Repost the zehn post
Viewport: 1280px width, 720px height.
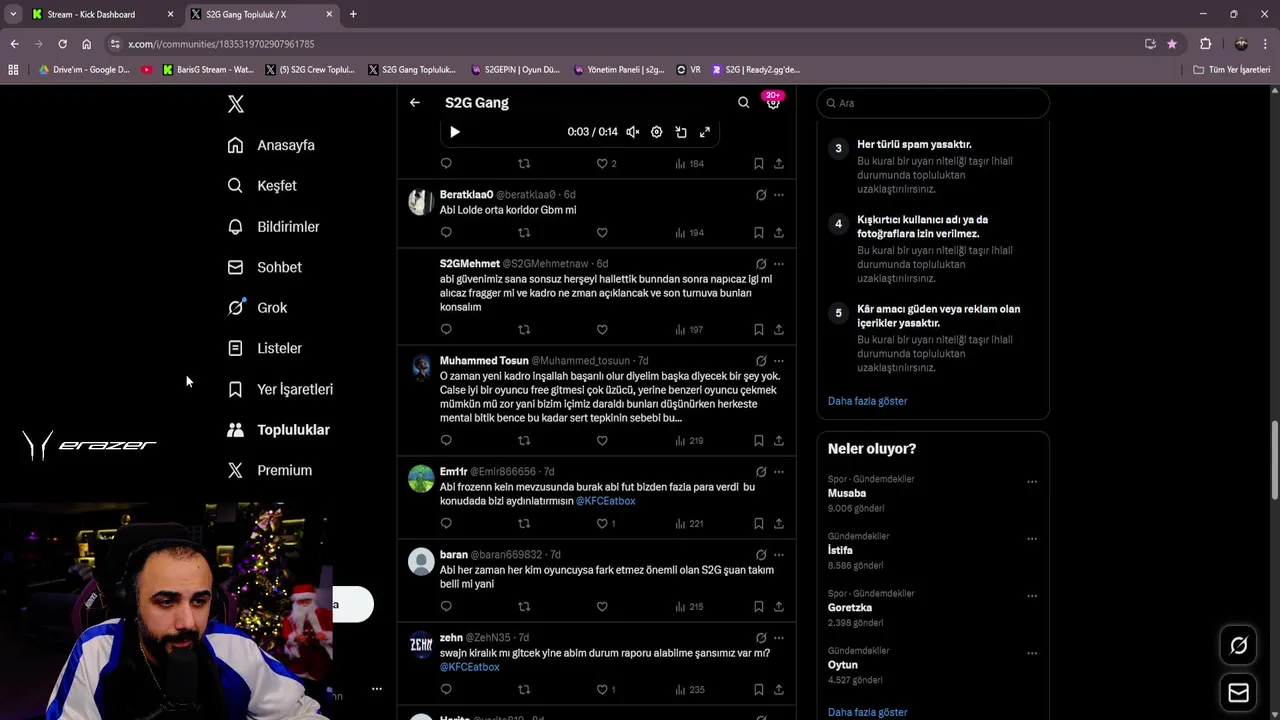[524, 690]
